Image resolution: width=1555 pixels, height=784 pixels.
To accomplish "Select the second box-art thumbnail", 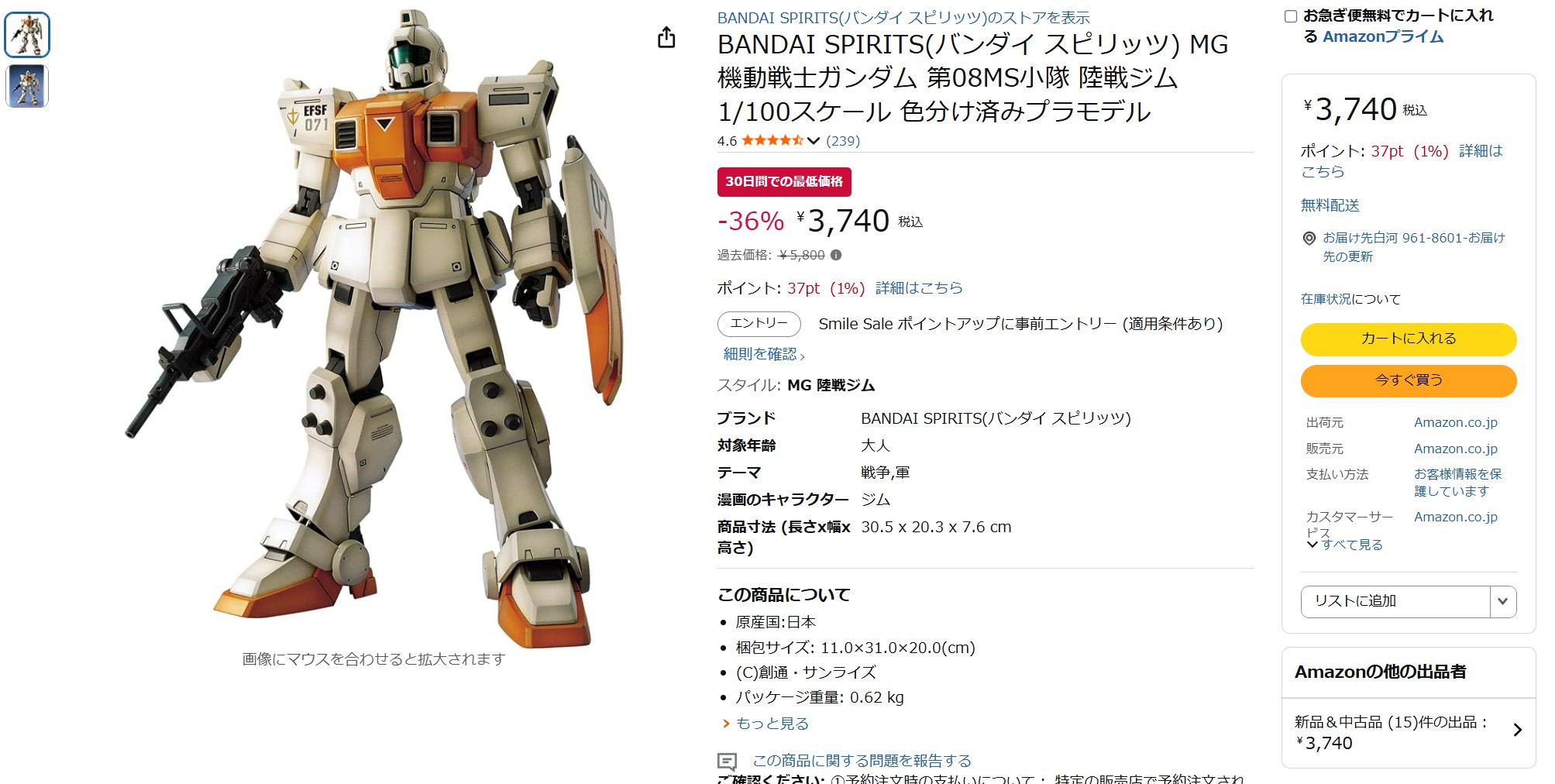I will coord(27,86).
